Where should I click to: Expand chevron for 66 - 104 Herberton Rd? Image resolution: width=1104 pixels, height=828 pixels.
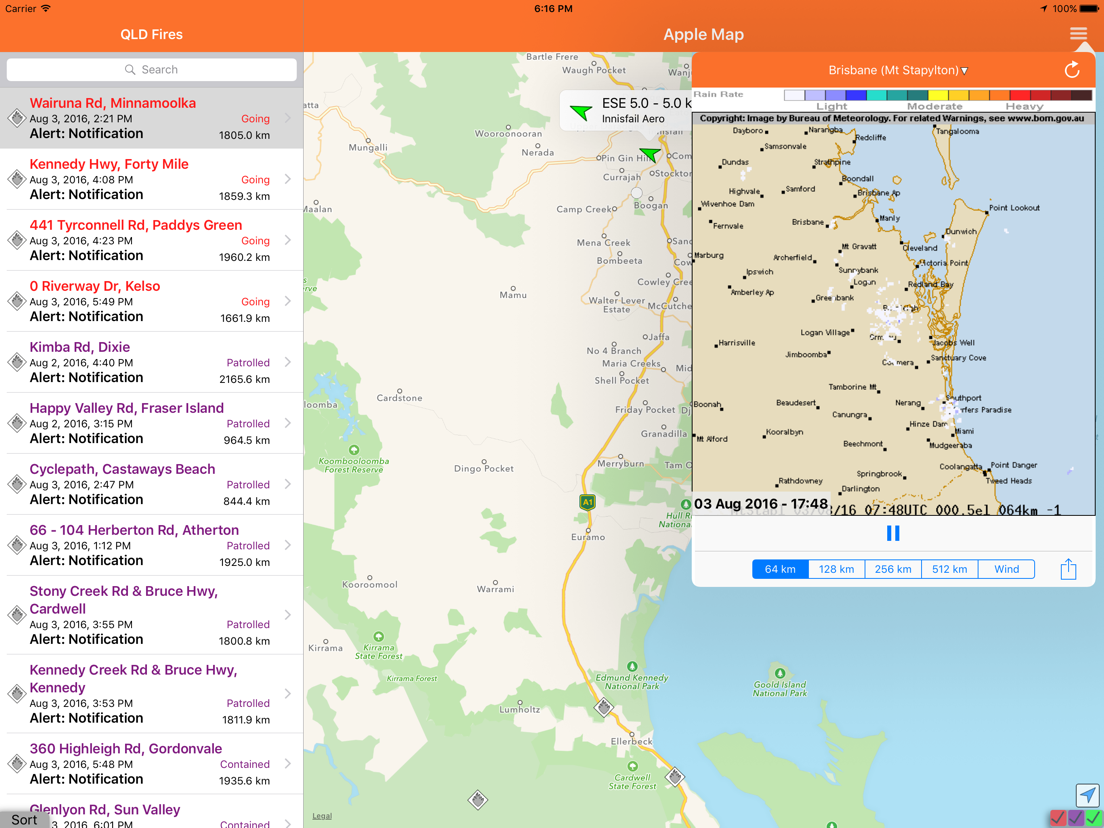click(288, 545)
